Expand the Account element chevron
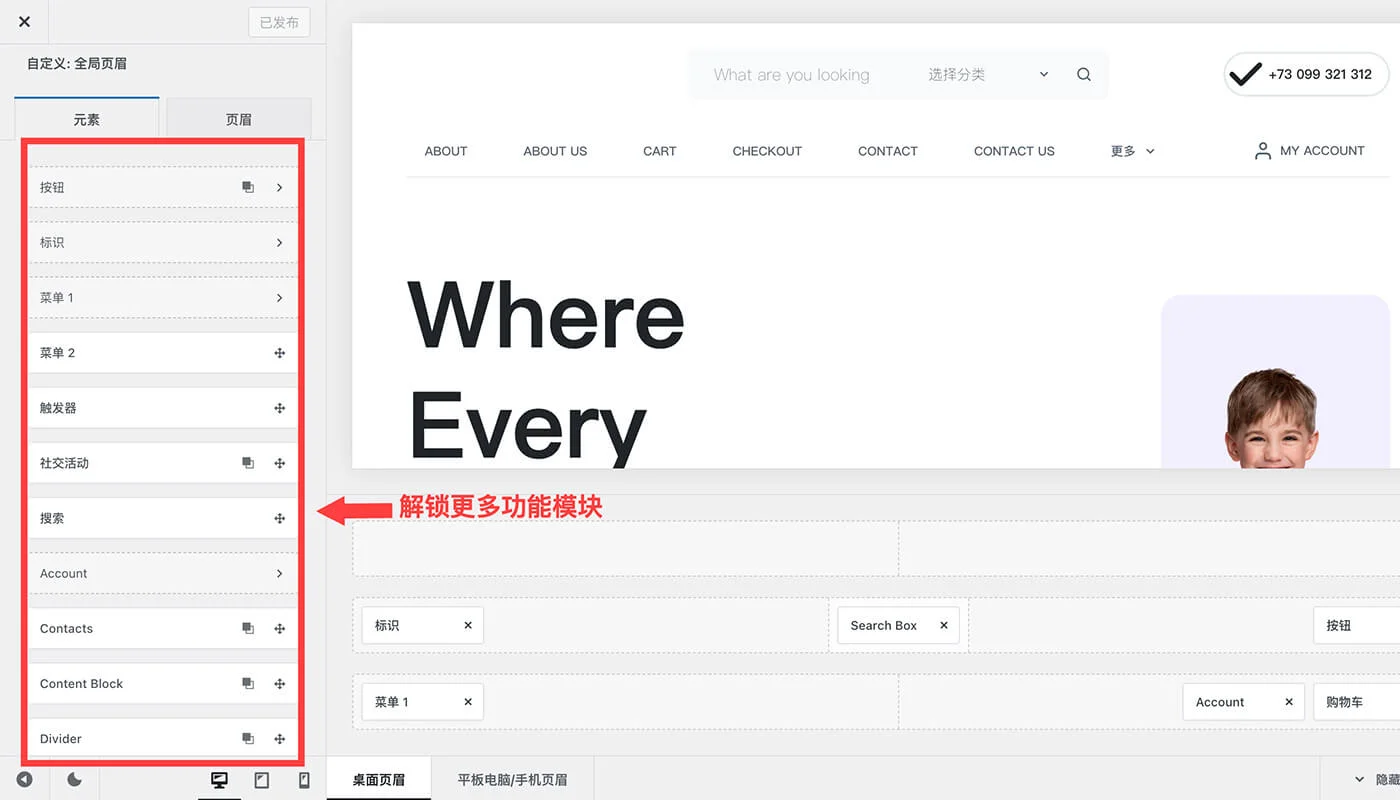1400x800 pixels. [280, 573]
